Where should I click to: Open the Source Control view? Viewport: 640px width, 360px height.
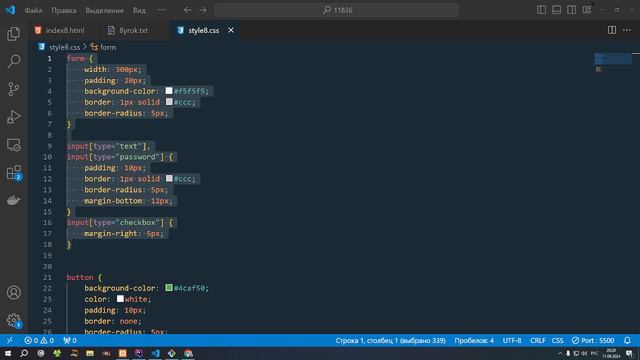click(x=13, y=89)
